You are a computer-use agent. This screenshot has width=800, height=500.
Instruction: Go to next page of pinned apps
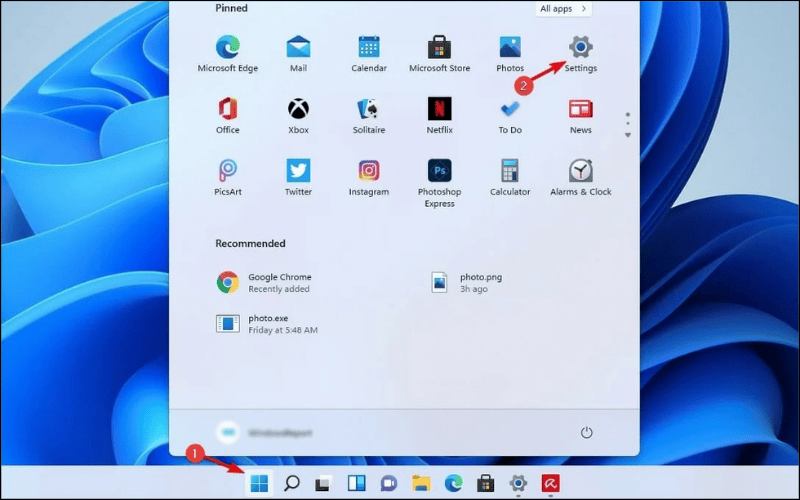coord(628,135)
